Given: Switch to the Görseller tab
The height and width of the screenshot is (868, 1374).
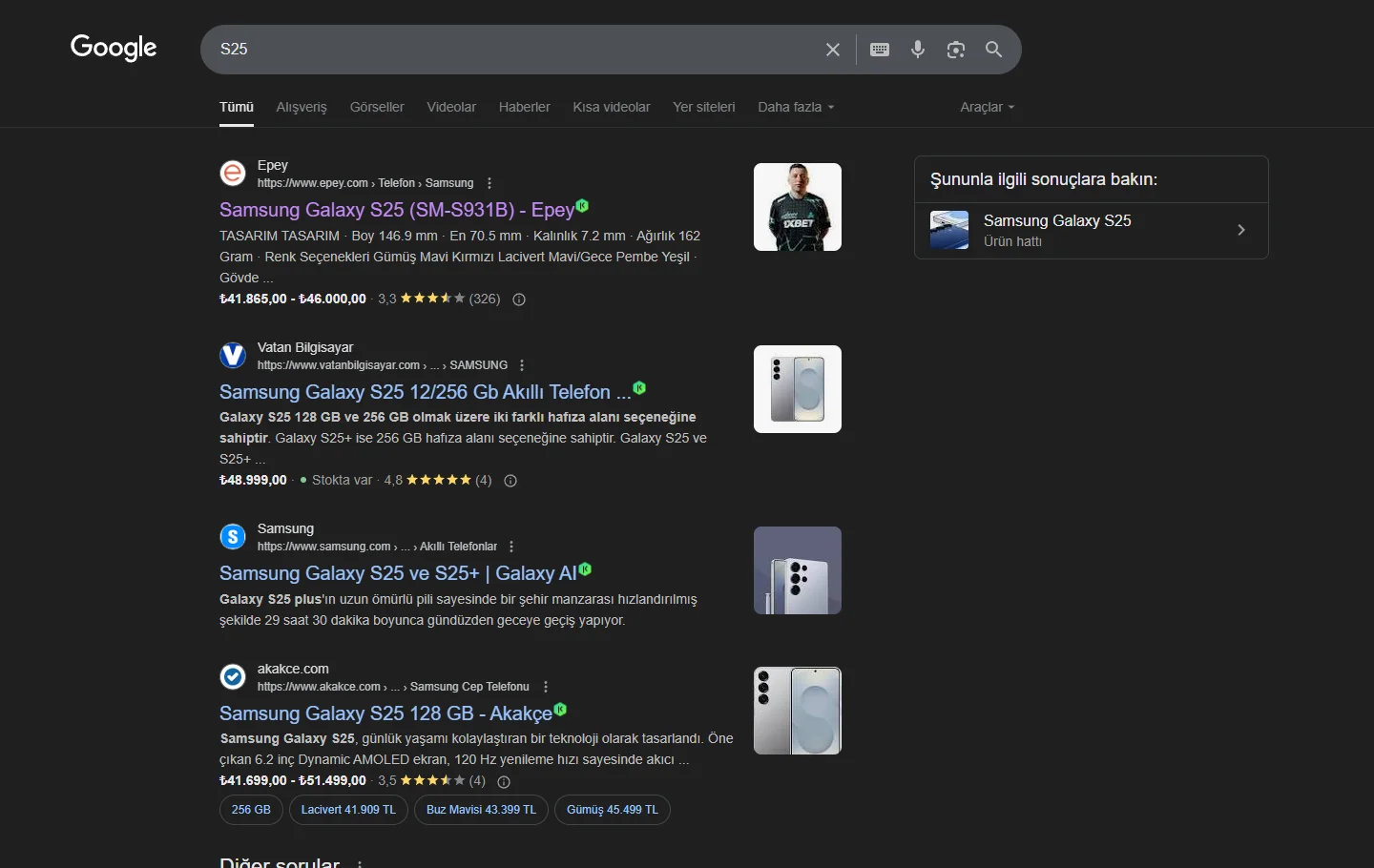Looking at the screenshot, I should (377, 107).
